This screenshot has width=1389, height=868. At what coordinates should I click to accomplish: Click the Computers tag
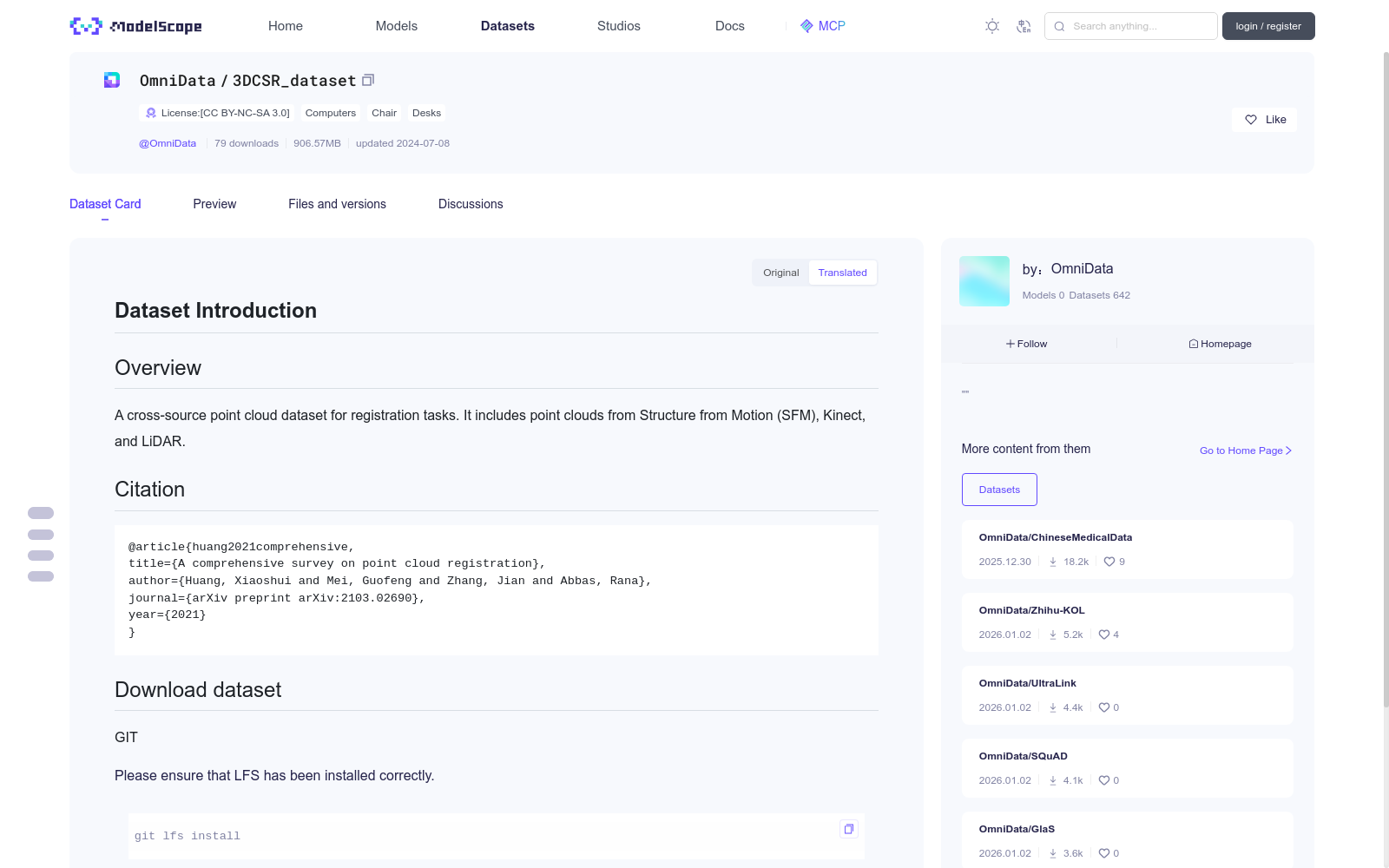(331, 113)
